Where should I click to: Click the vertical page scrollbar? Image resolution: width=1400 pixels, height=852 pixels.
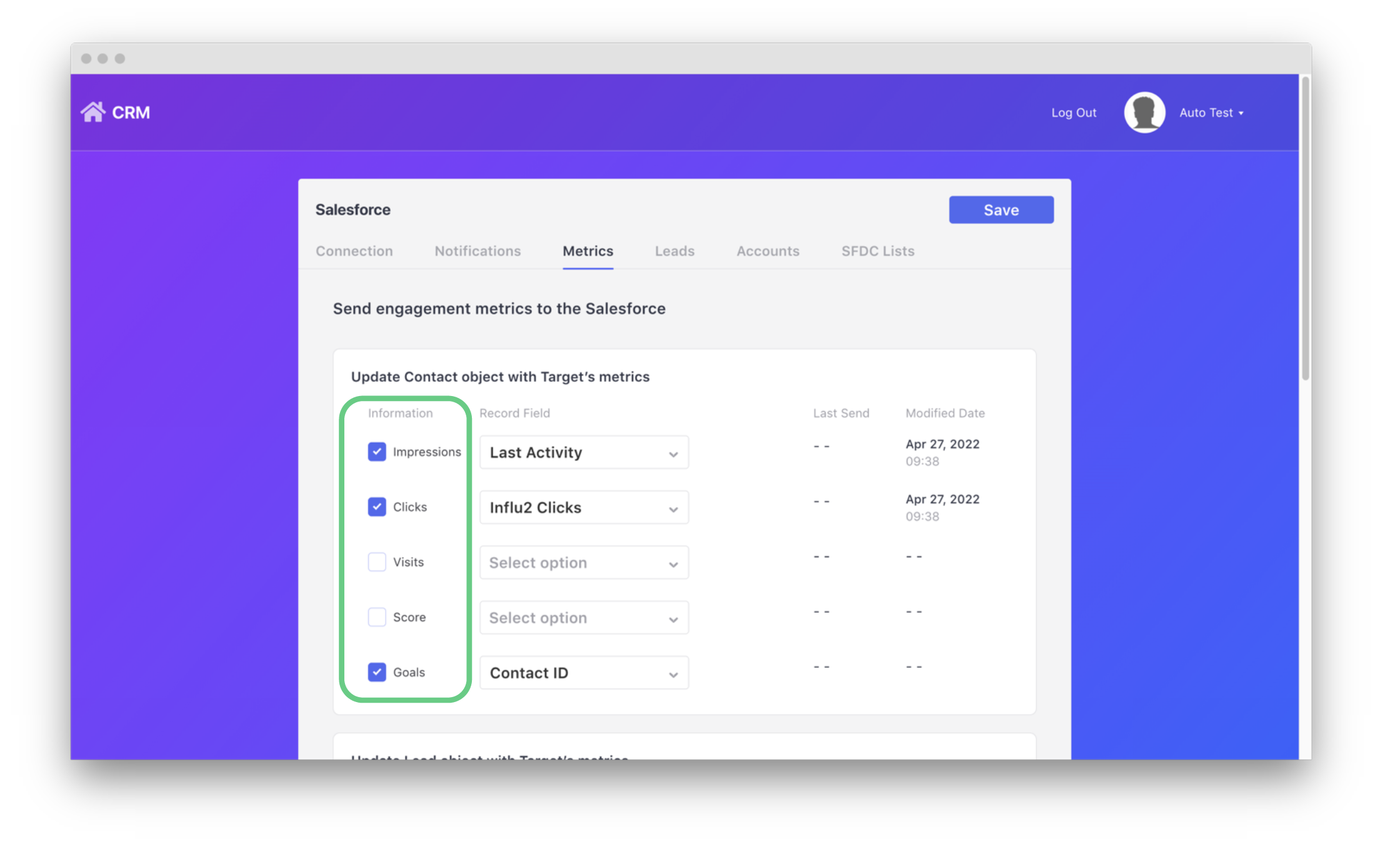pyautogui.click(x=1305, y=228)
